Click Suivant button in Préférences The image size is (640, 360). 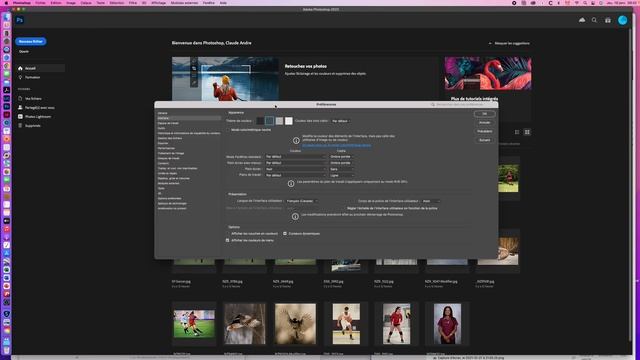pos(484,140)
